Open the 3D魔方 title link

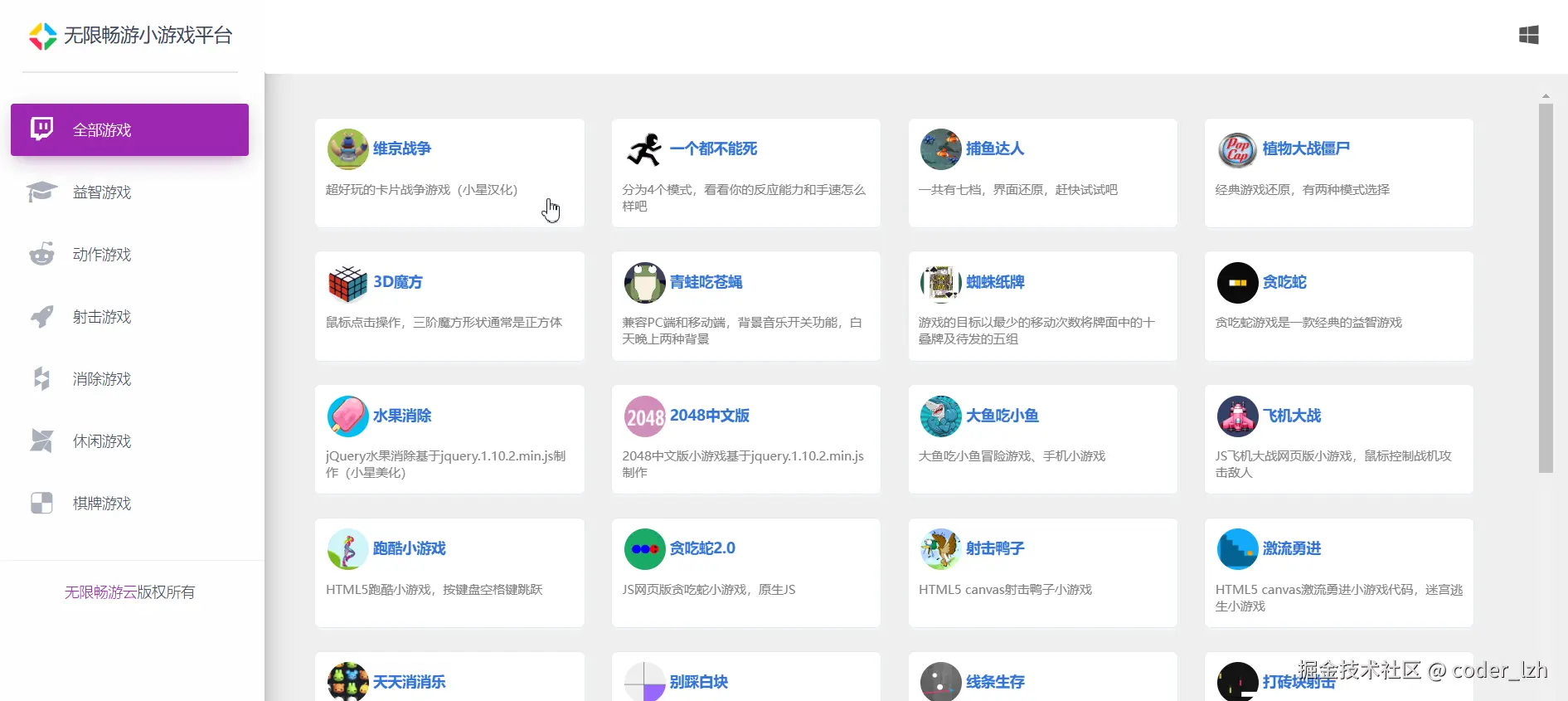398,282
